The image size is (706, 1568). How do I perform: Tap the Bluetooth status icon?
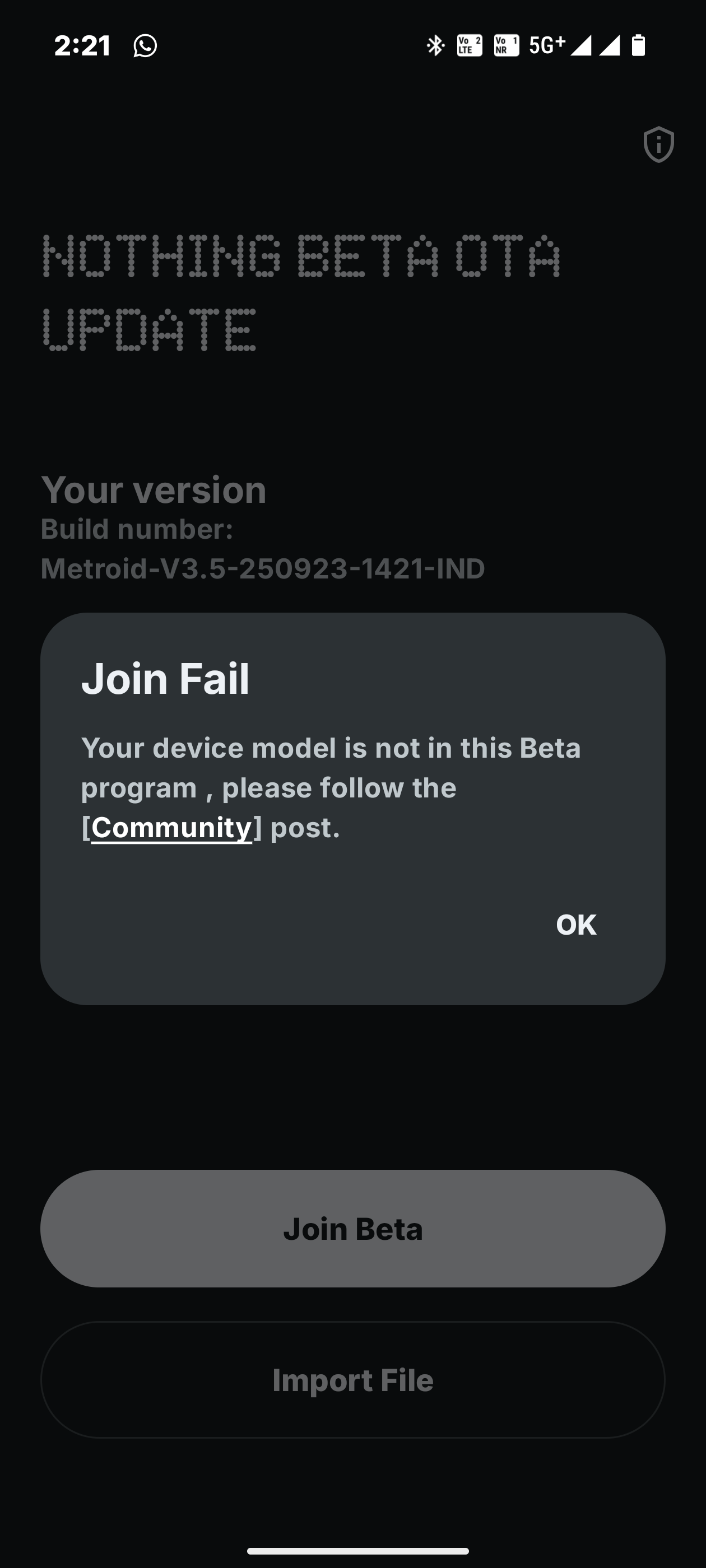[x=435, y=45]
